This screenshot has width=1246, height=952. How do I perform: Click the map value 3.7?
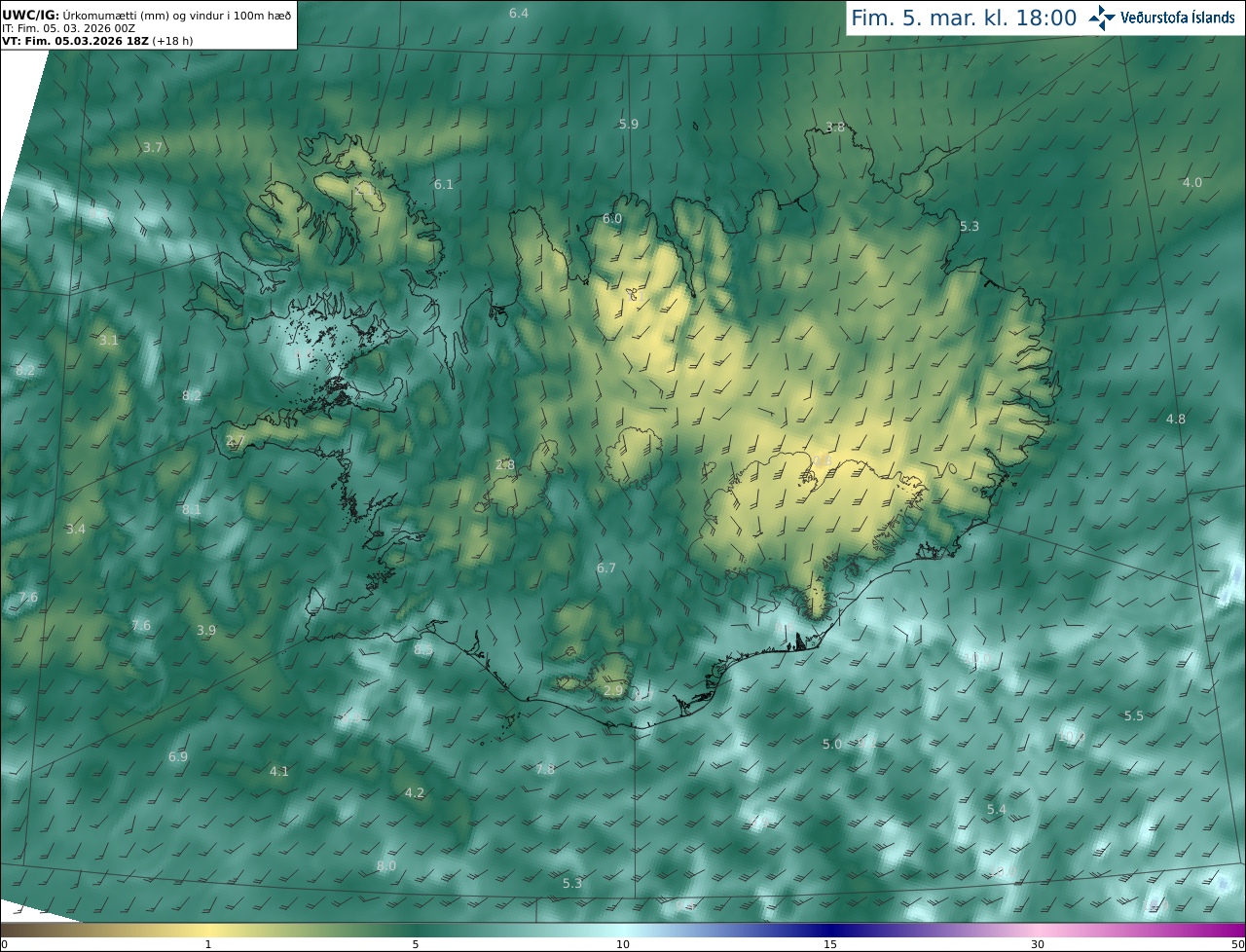pos(153,148)
